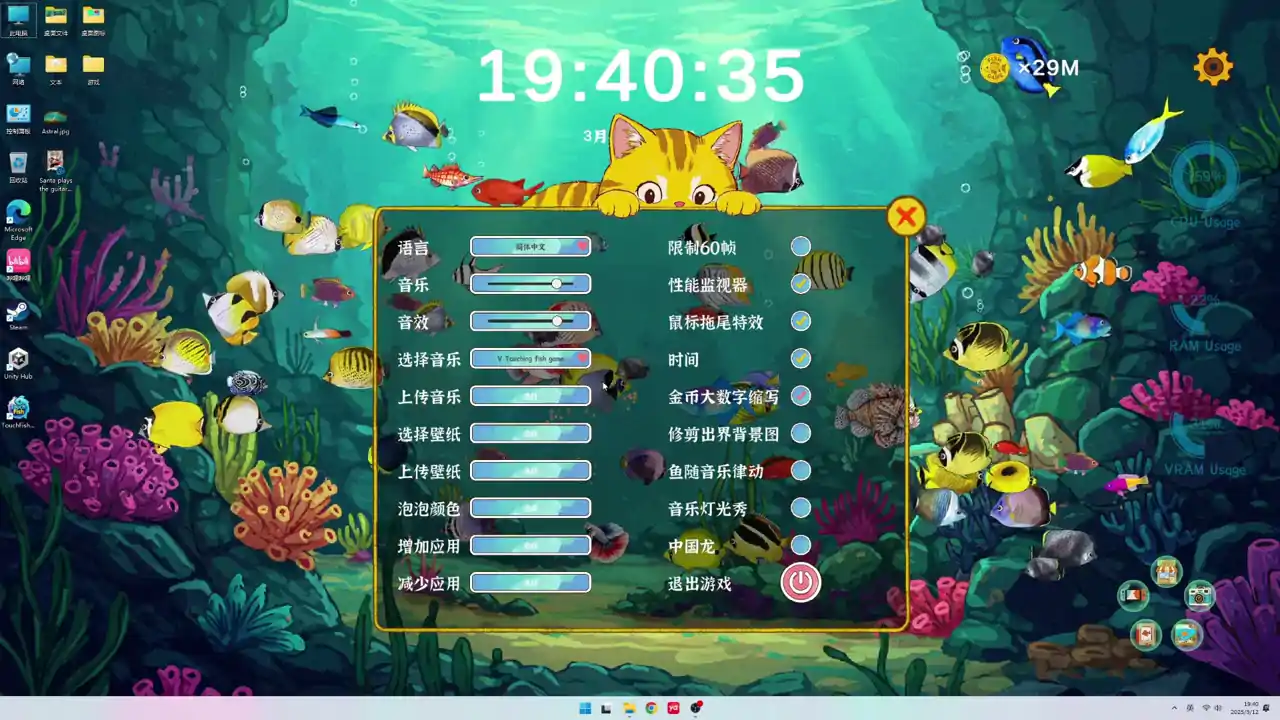This screenshot has width=1280, height=720.
Task: Toggle the 时间 clock option
Action: click(800, 358)
